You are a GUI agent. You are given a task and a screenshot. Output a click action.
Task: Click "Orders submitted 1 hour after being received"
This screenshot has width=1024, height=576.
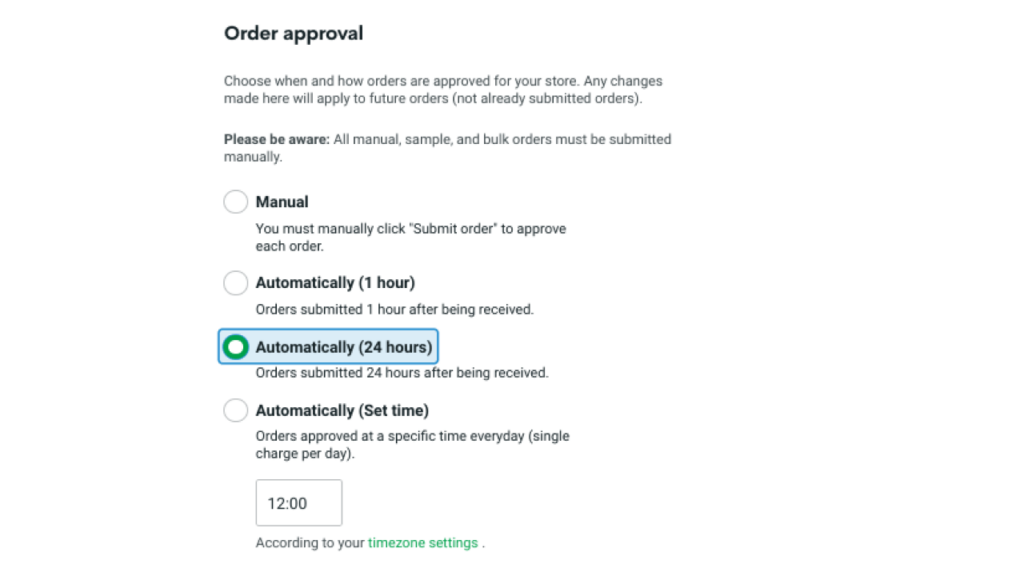(394, 310)
